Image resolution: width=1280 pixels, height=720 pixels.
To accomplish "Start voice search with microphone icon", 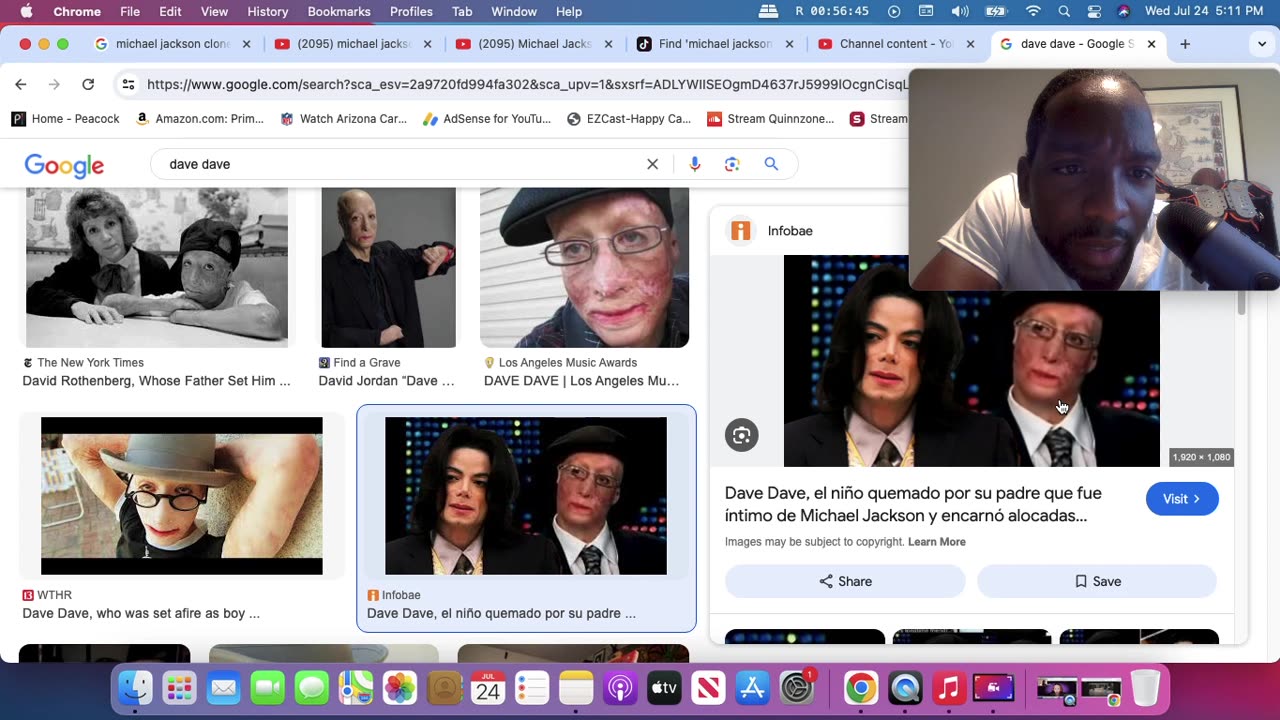I will tap(695, 164).
